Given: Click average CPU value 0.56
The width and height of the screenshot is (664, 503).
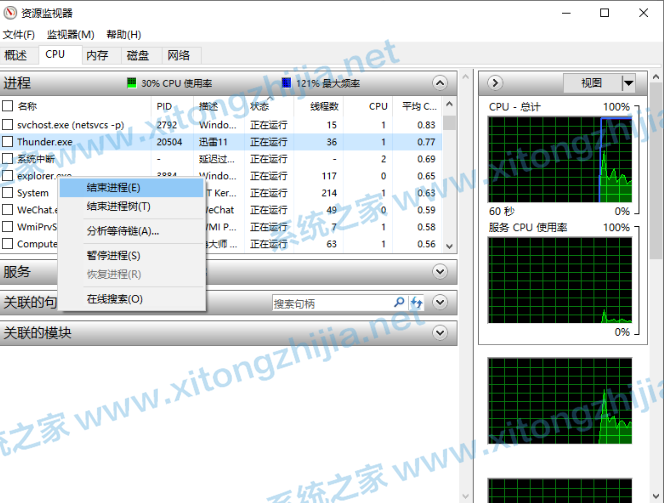Looking at the screenshot, I should click(x=426, y=244).
